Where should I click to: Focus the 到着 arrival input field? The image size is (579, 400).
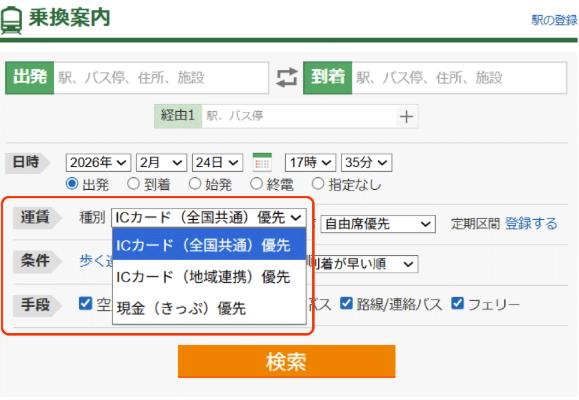(459, 78)
